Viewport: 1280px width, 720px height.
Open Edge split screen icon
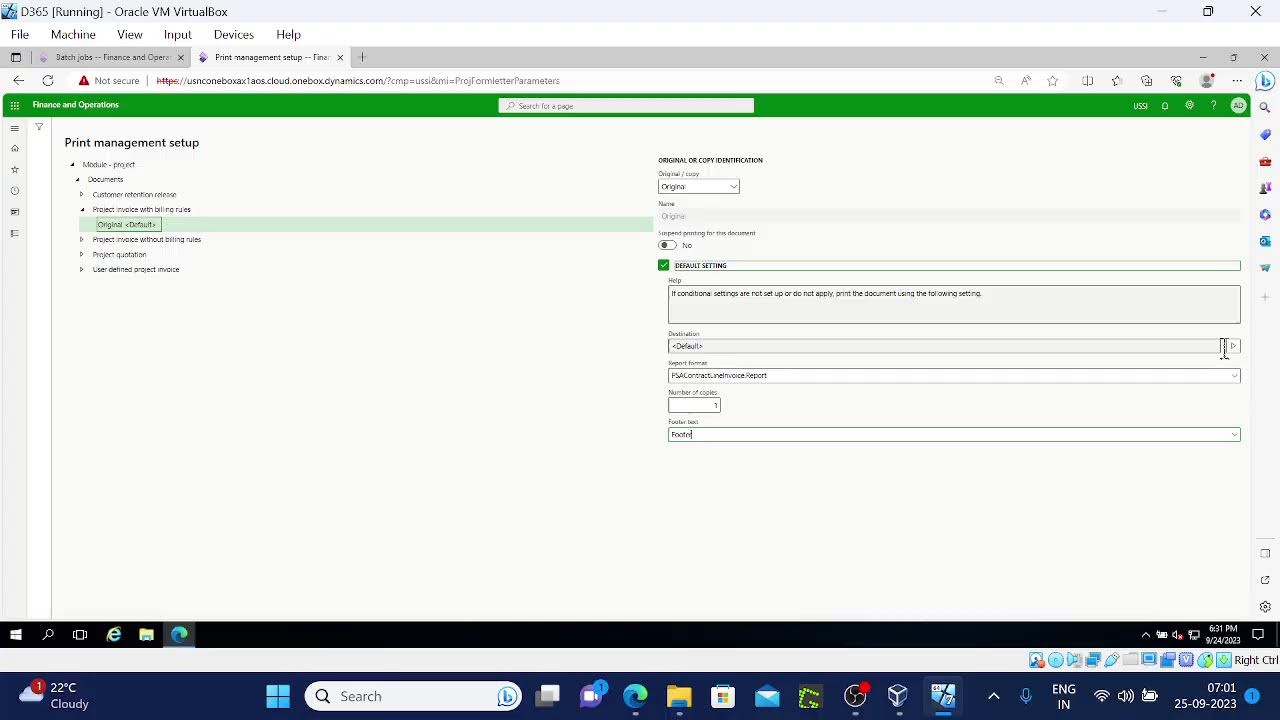point(1088,81)
